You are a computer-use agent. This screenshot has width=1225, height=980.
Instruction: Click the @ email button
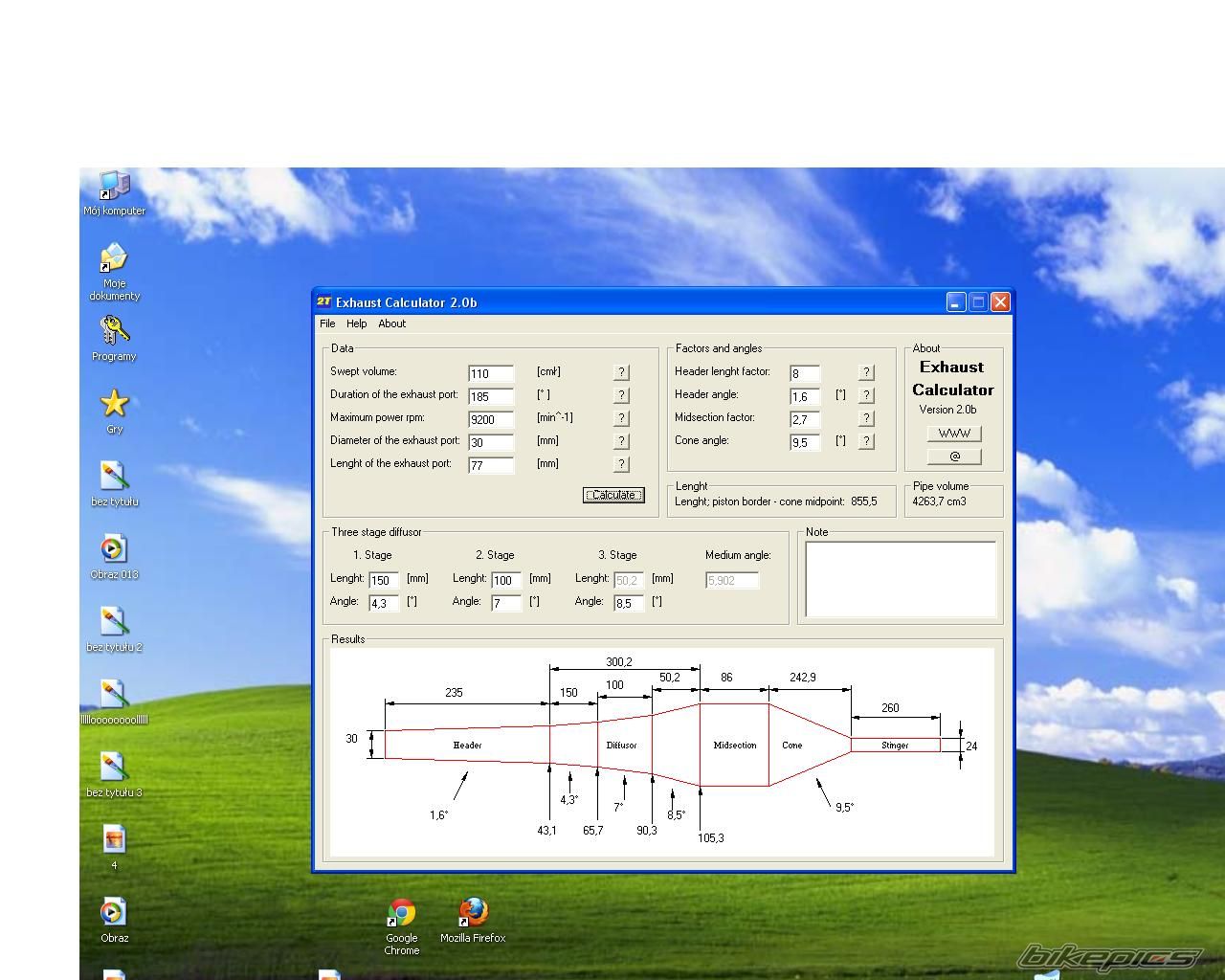point(954,457)
